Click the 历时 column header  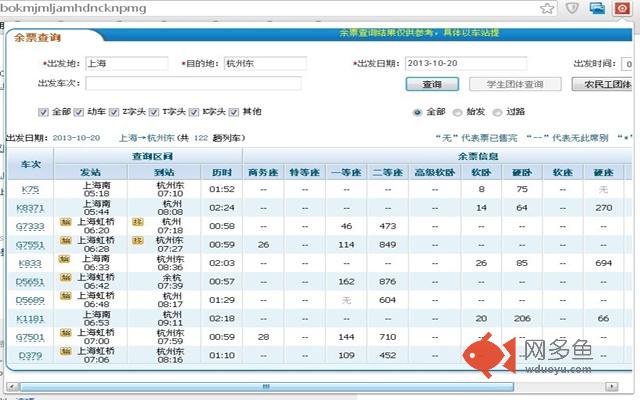pyautogui.click(x=222, y=172)
